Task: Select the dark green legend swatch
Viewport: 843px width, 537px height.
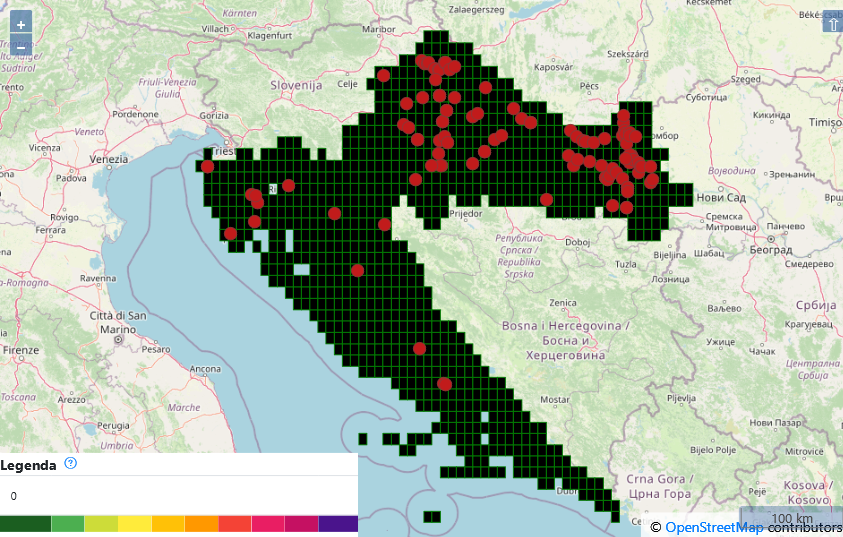Action: (25, 523)
